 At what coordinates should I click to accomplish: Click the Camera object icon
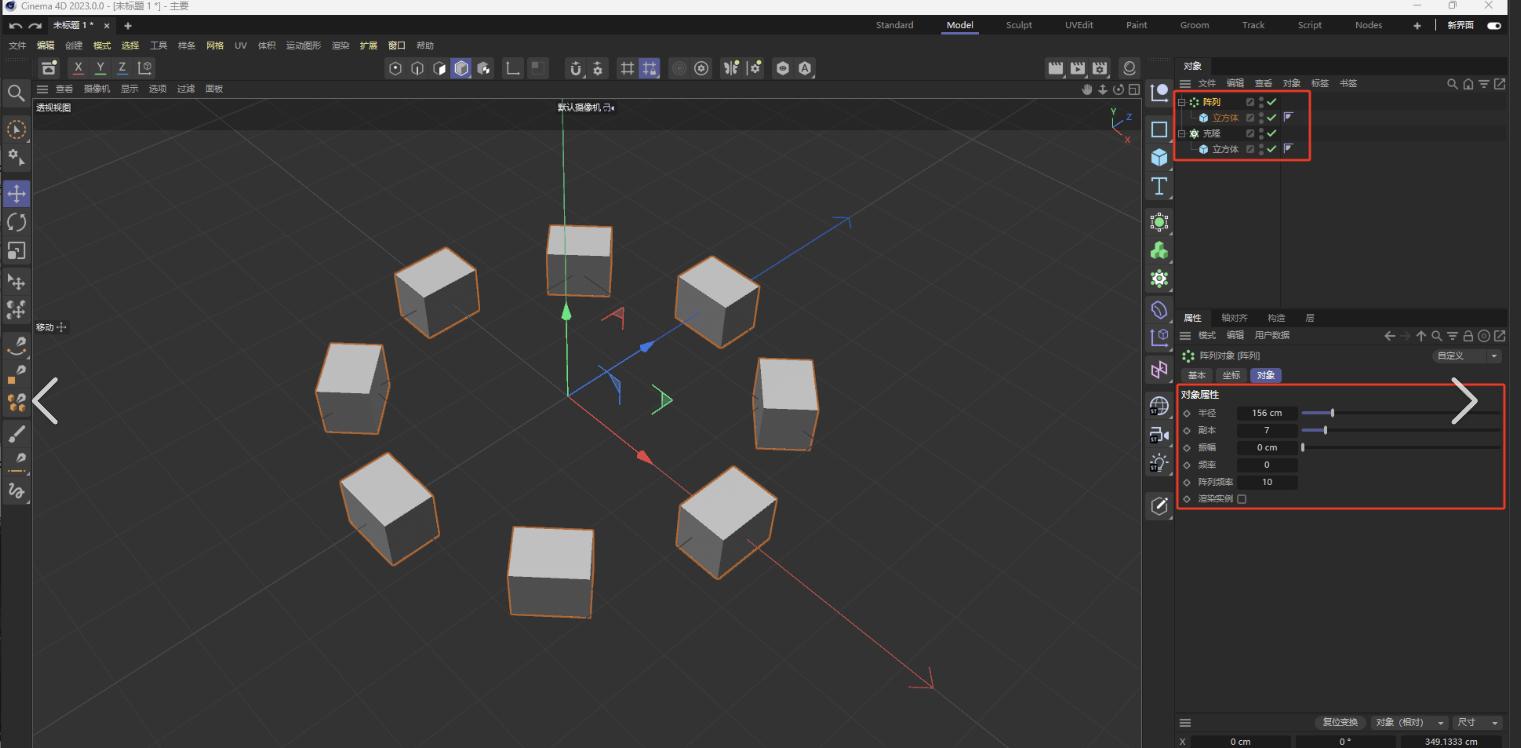pos(1159,435)
